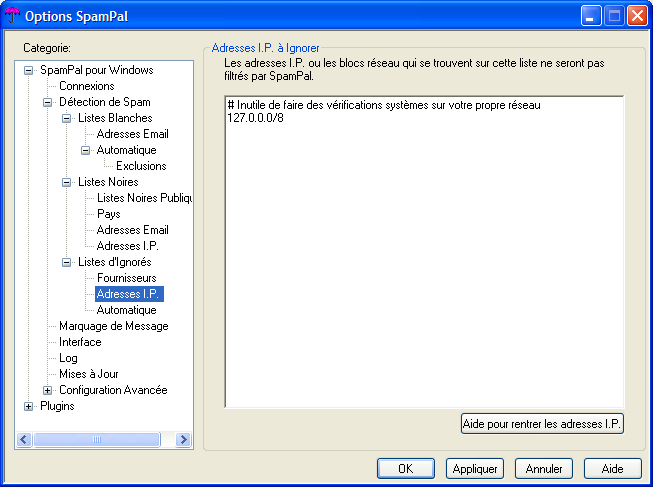Open Adresses I.P. under Listes Noires
Screen dimensions: 653x487
click(x=127, y=246)
